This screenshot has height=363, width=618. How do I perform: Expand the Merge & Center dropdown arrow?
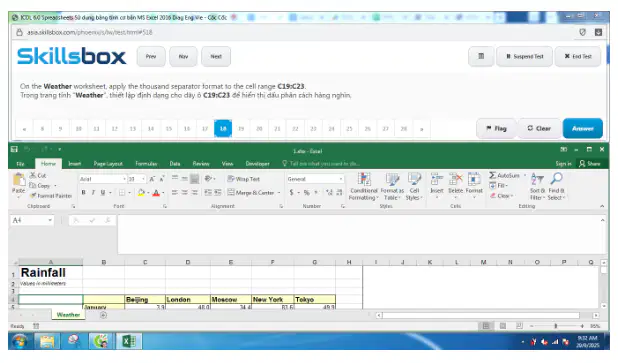pos(279,192)
